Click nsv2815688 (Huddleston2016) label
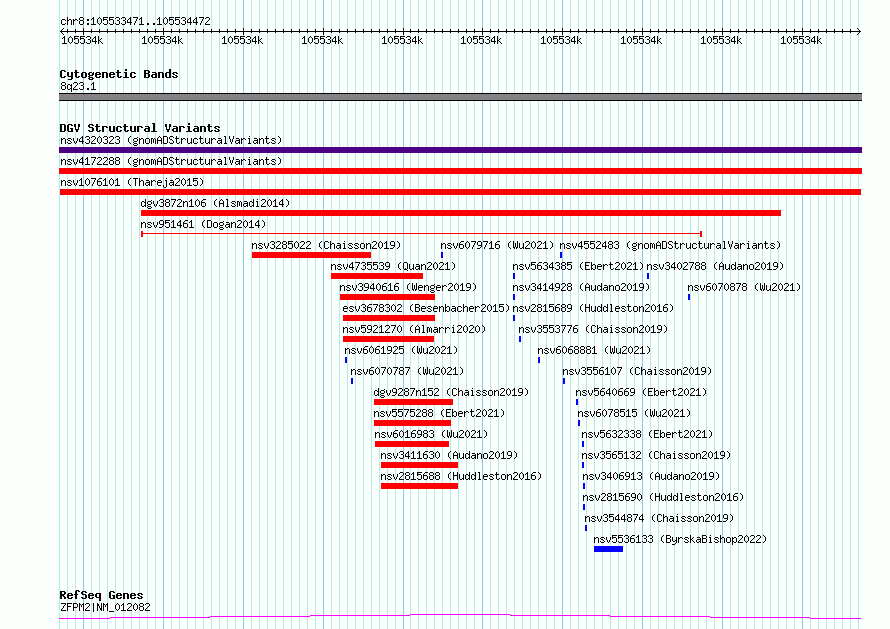 point(461,476)
